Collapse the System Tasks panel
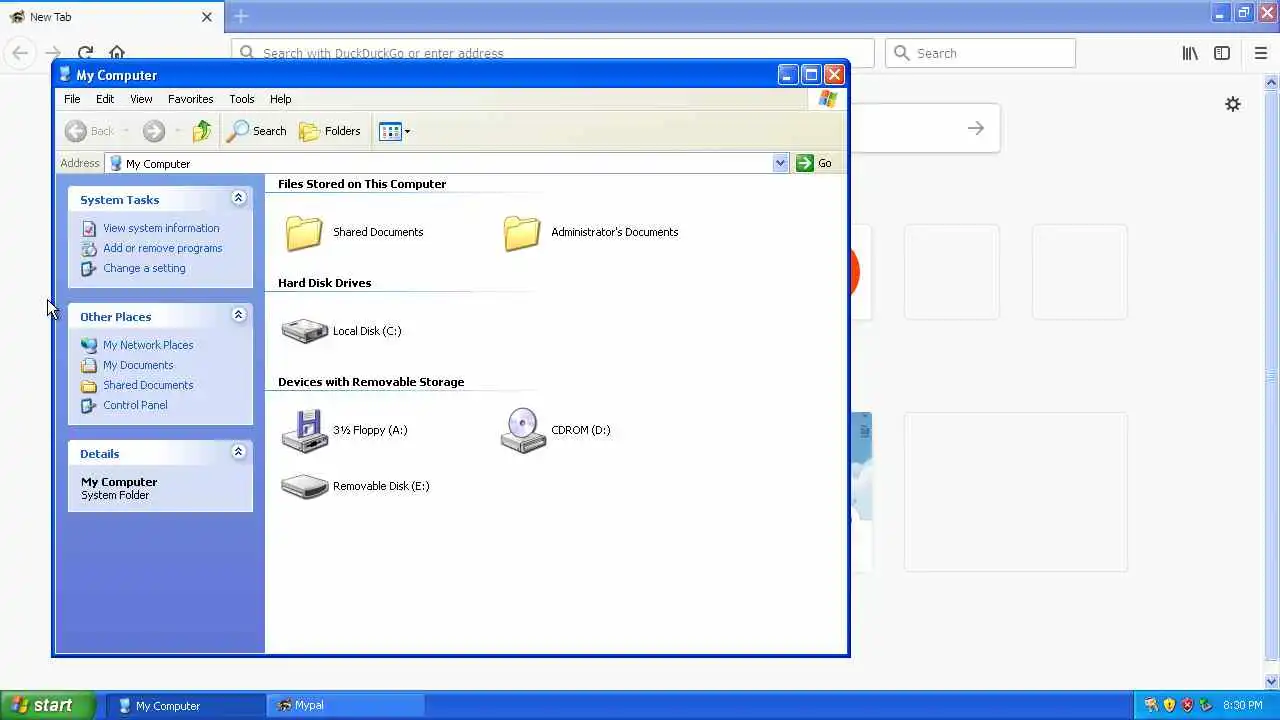1280x720 pixels. (x=238, y=198)
